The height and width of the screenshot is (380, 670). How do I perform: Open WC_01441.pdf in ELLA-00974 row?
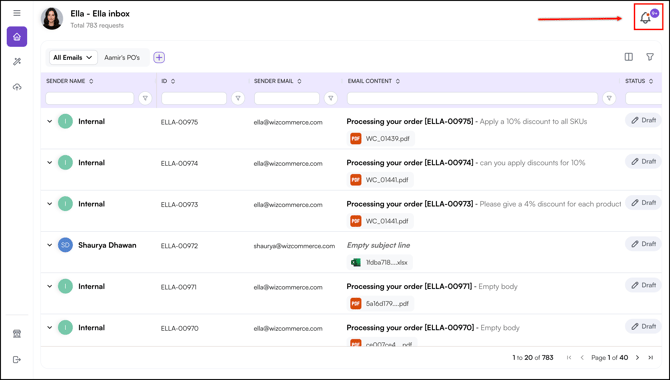[x=380, y=180]
